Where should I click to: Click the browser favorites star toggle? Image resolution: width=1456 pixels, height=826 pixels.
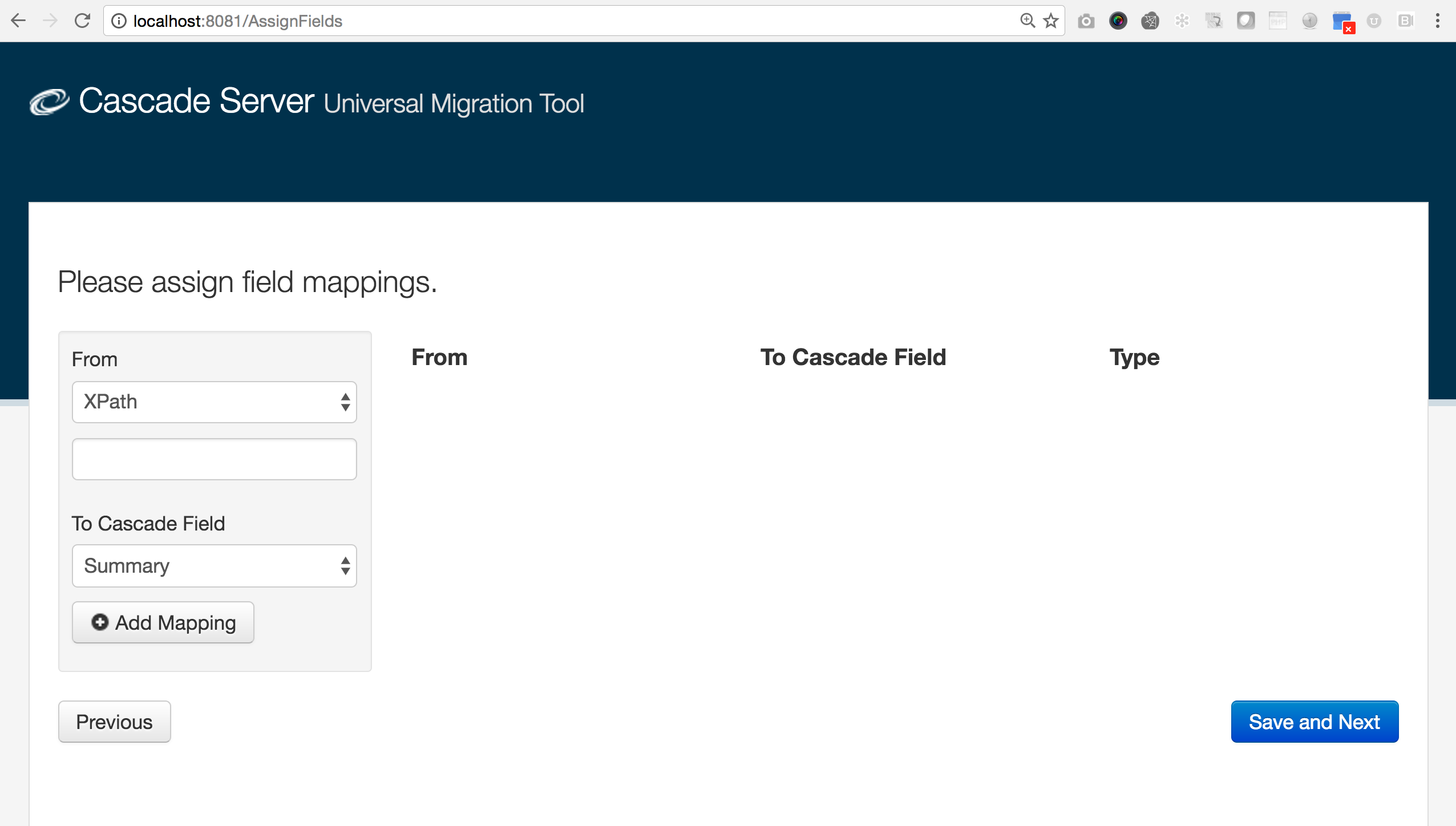1050,20
